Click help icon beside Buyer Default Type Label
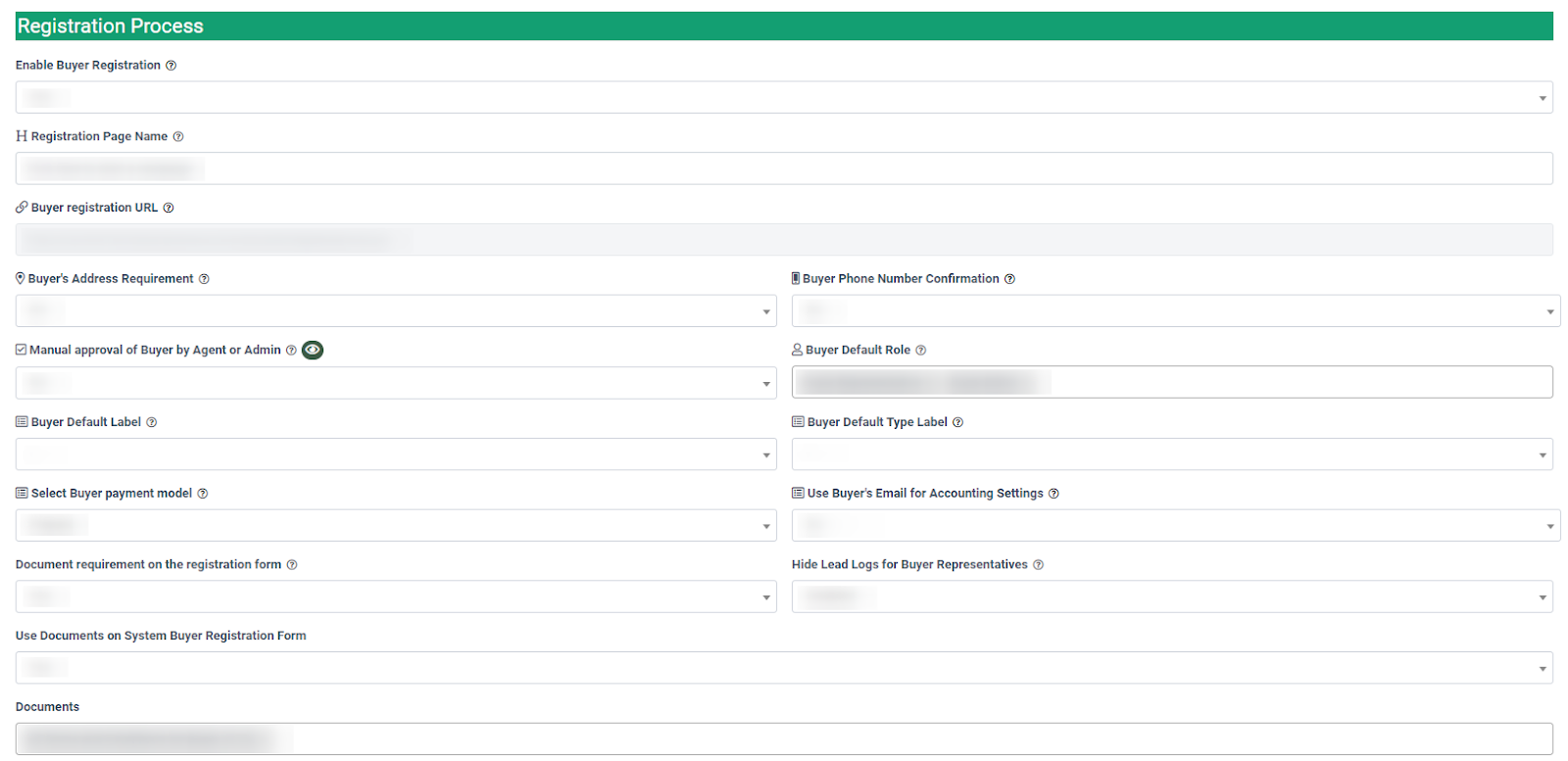Screen dimensions: 1568x761 click(x=957, y=422)
